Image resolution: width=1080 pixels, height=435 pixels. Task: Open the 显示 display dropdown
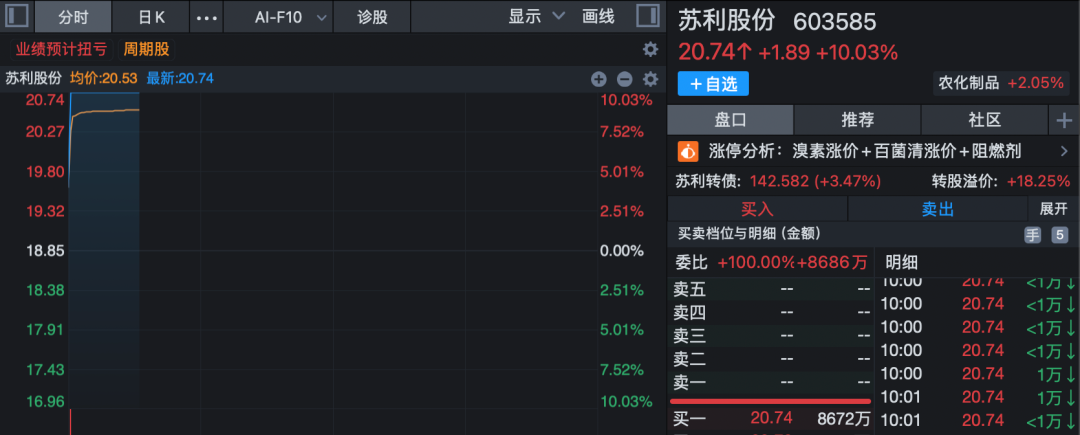click(536, 17)
